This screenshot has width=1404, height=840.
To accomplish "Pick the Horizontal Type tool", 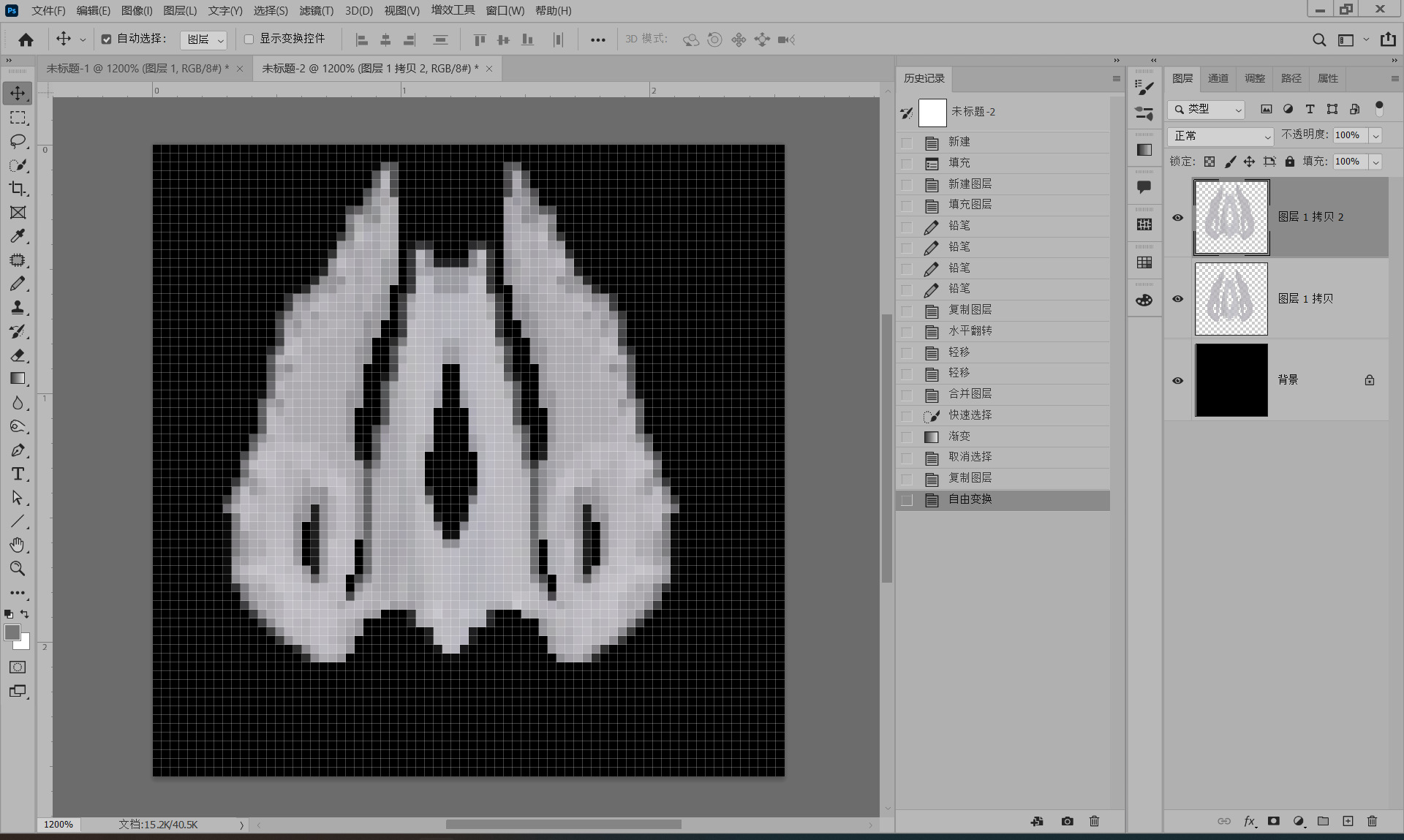I will pyautogui.click(x=18, y=474).
